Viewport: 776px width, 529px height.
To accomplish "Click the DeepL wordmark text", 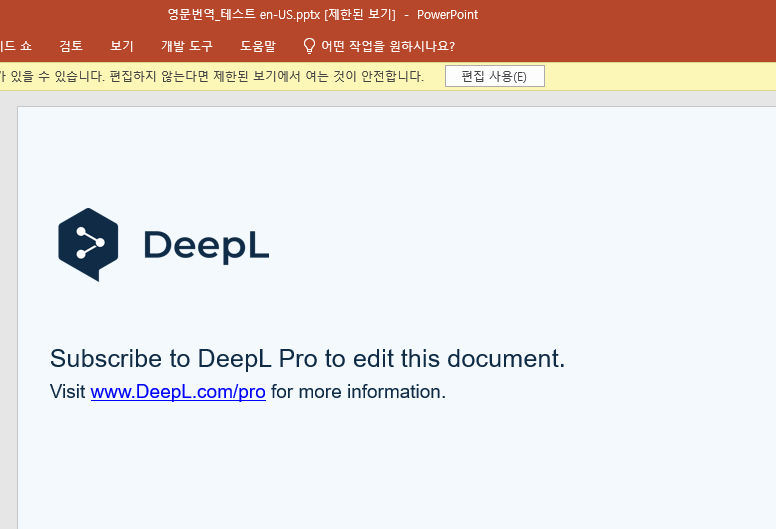I will [206, 246].
